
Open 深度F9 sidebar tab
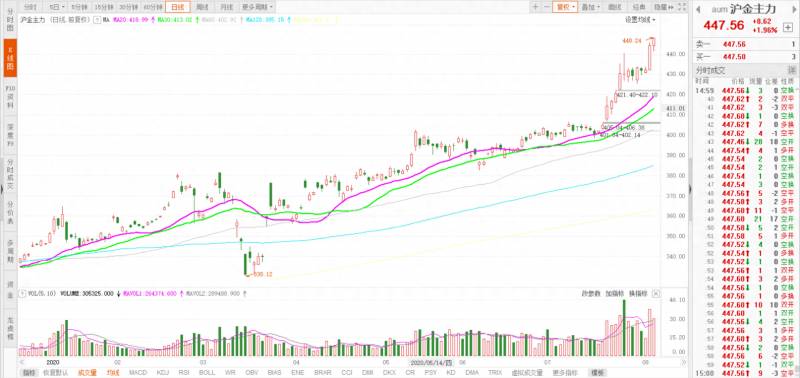[10, 135]
